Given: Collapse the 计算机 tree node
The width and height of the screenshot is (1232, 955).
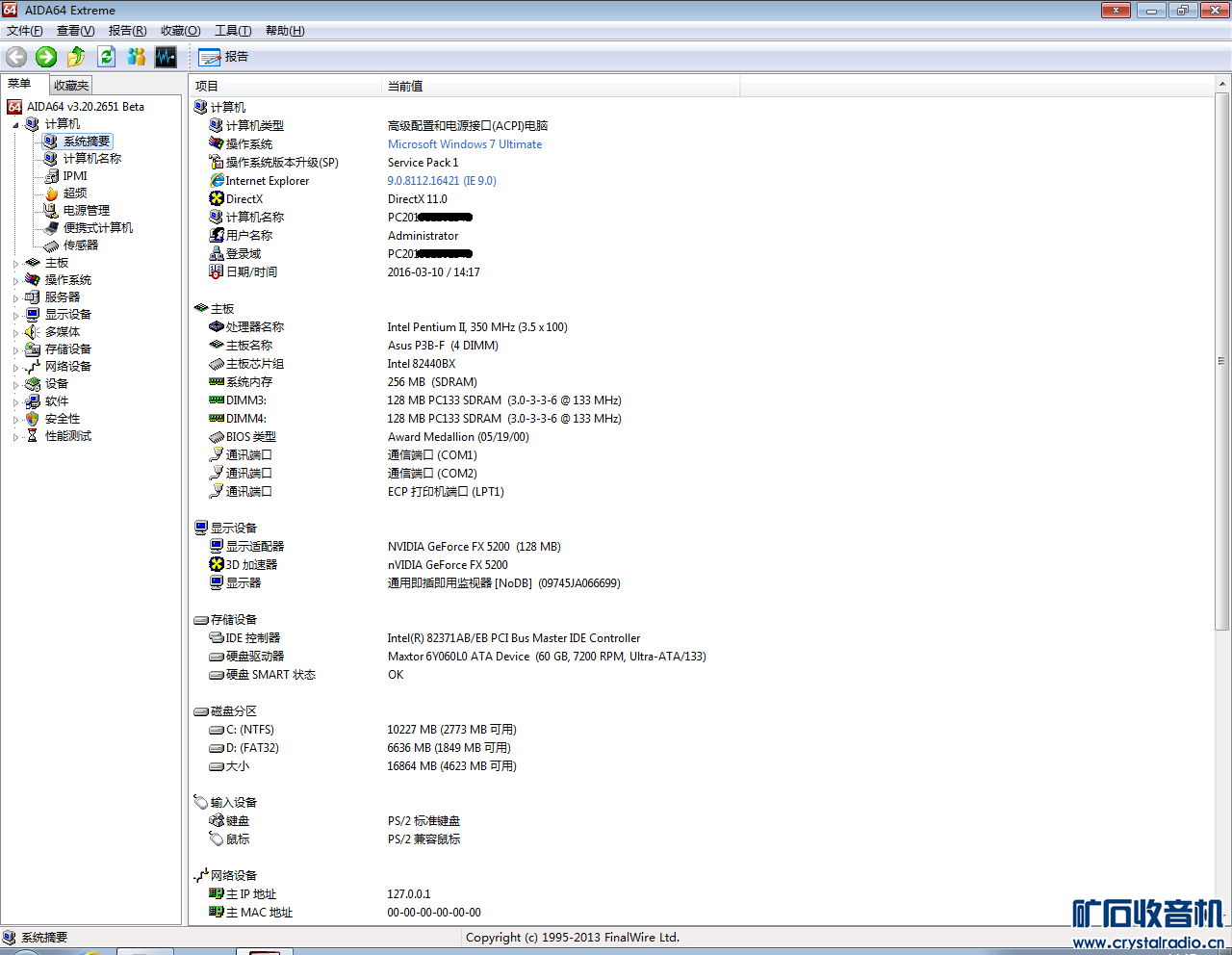Looking at the screenshot, I should coord(15,124).
